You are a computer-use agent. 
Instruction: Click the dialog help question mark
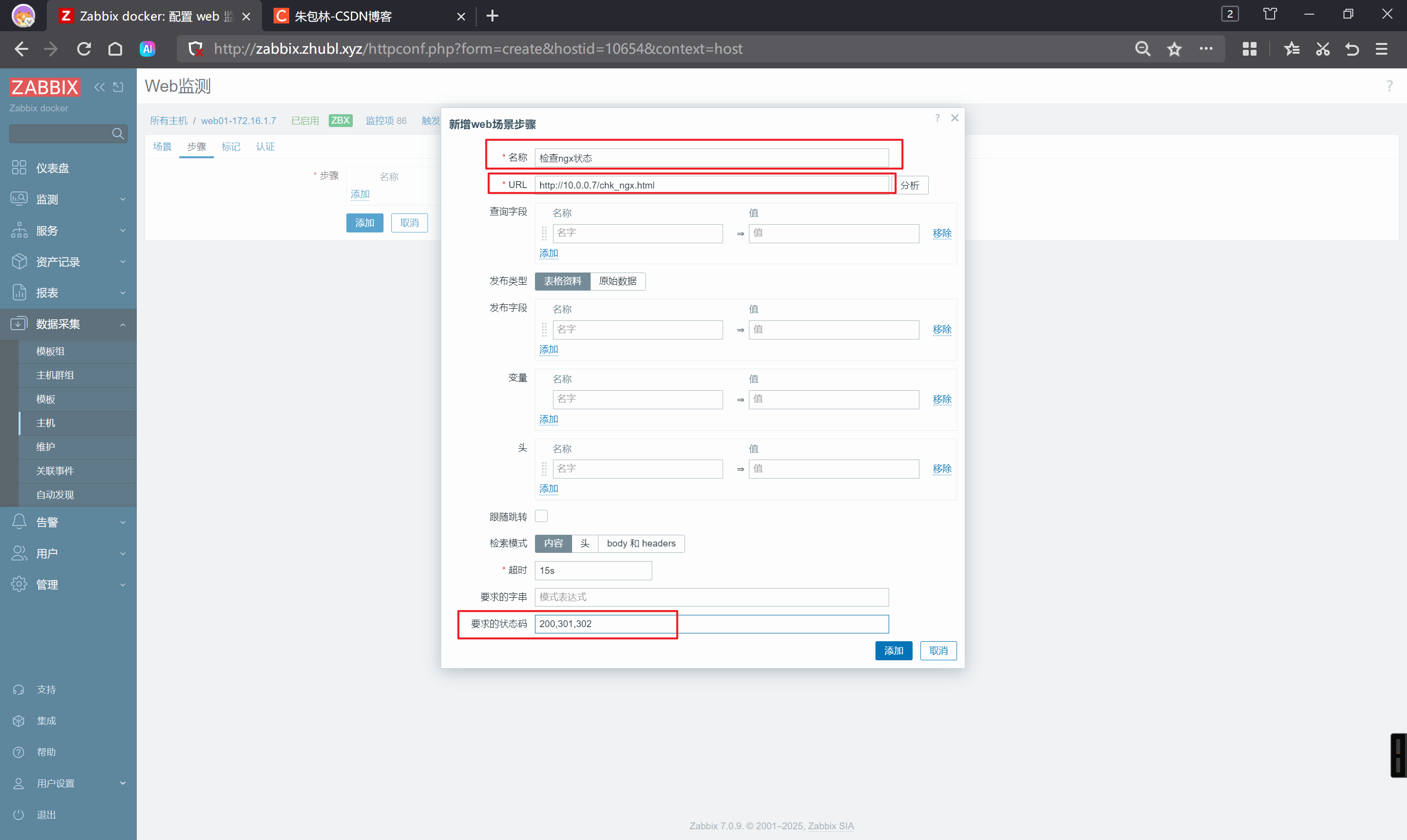(x=938, y=118)
